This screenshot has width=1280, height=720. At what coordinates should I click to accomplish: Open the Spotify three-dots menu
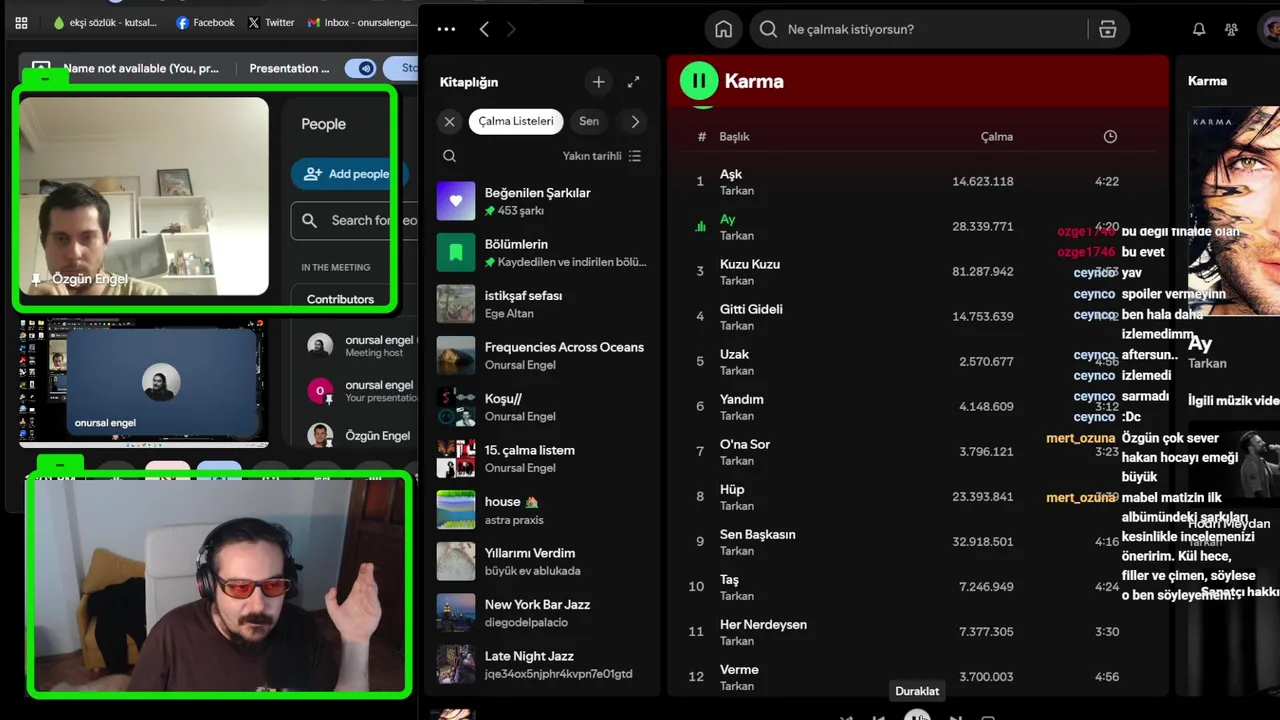446,29
